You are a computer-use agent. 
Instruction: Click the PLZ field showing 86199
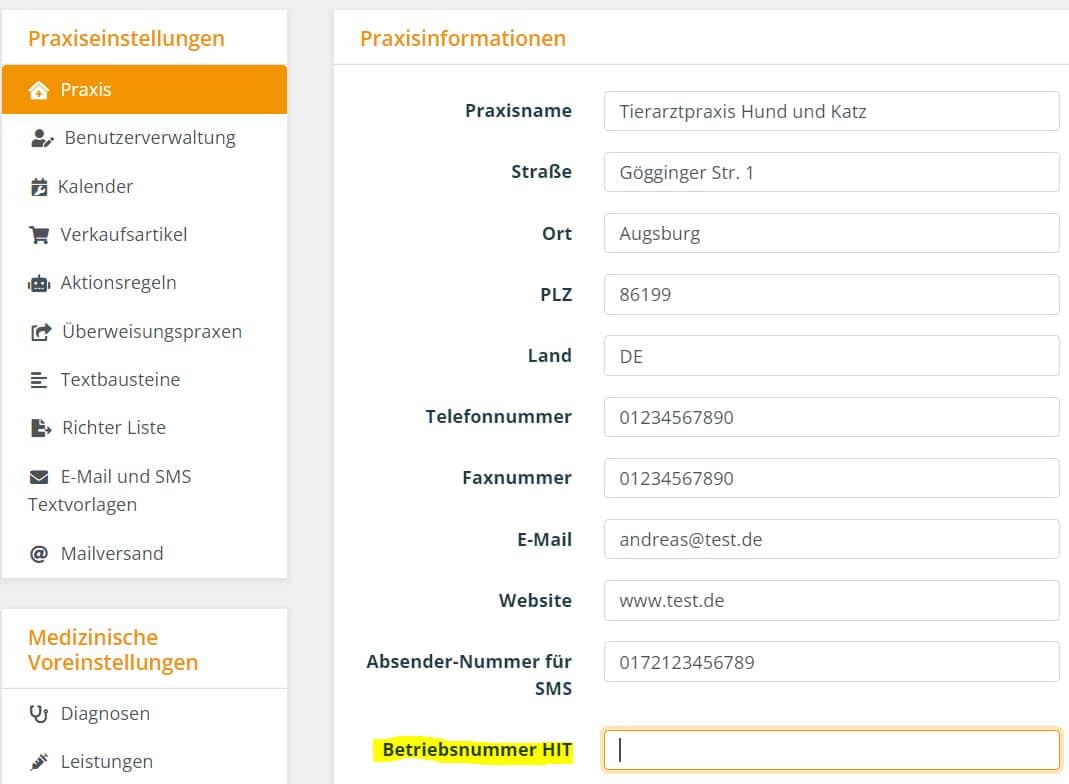coord(831,295)
